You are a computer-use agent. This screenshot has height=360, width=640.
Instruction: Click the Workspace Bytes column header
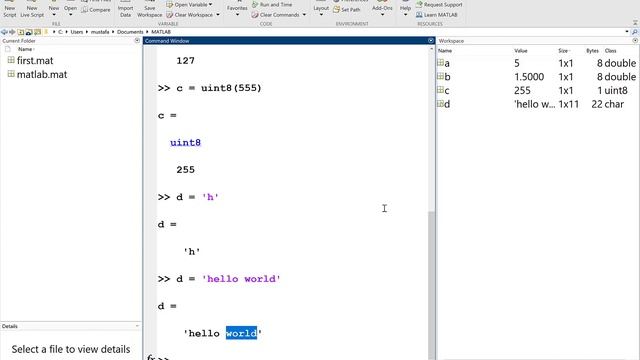coord(592,51)
